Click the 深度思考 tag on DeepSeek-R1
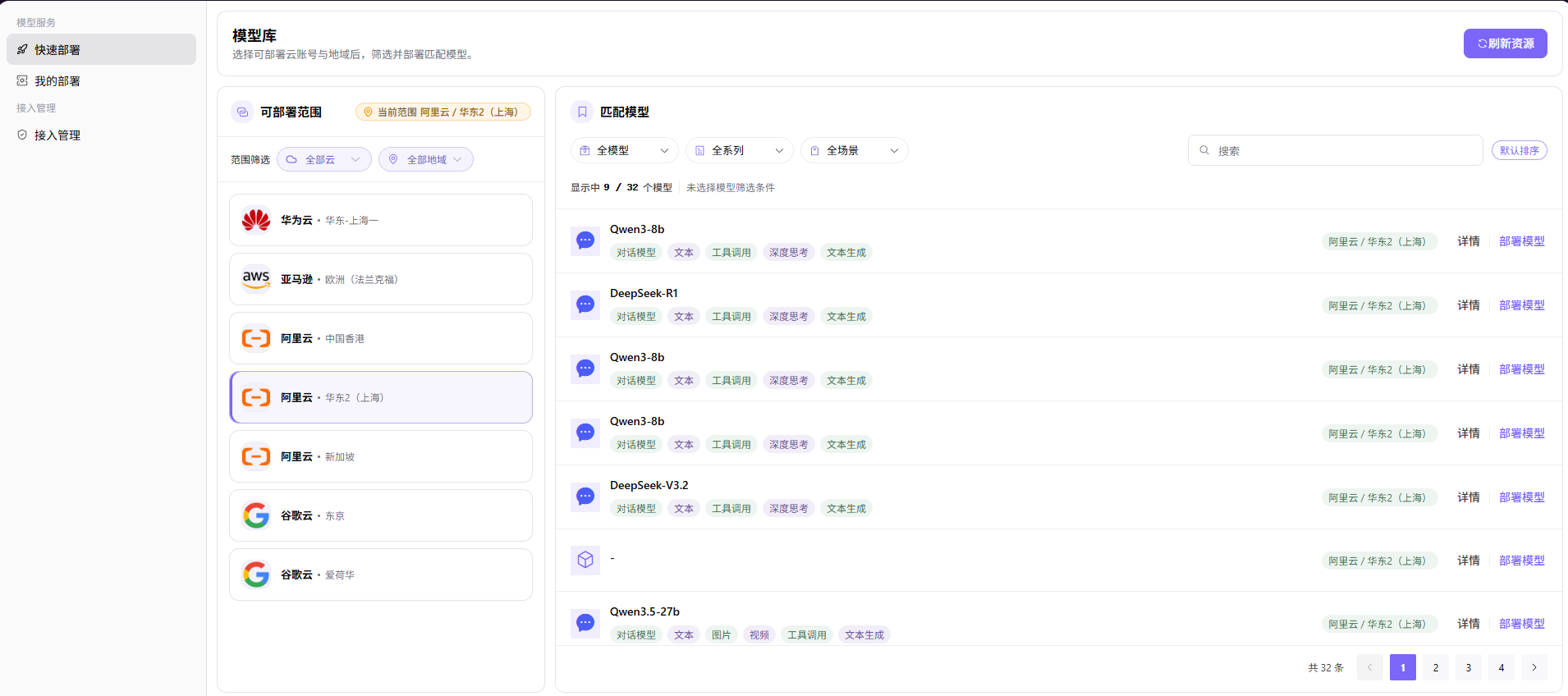 (x=789, y=316)
